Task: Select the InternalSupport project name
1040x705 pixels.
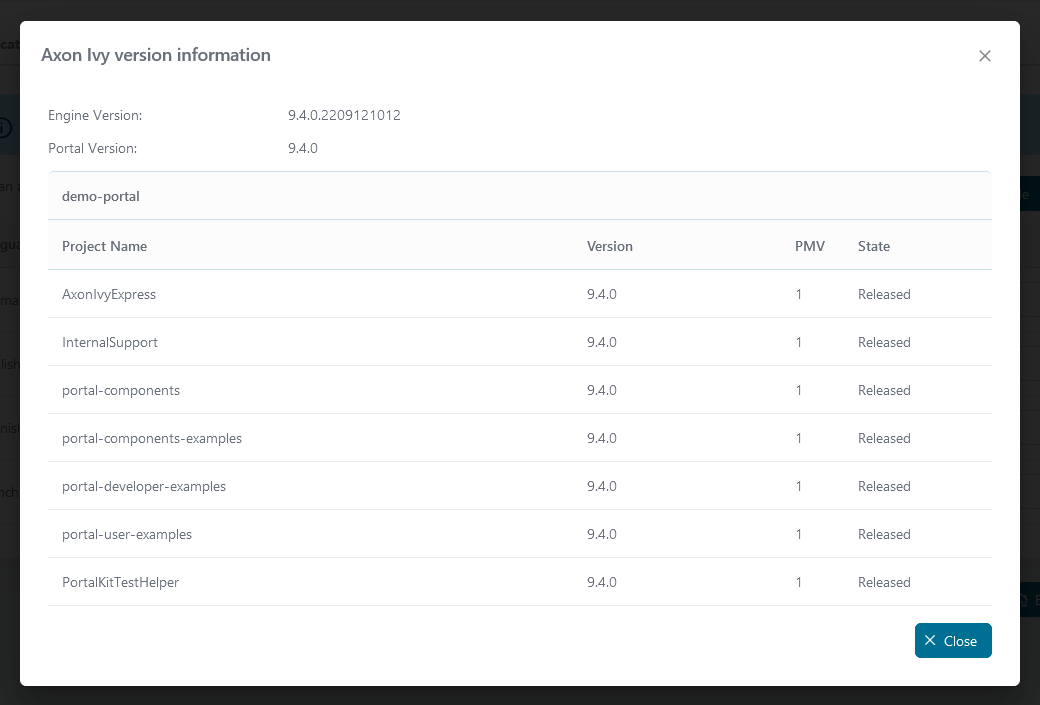Action: [x=110, y=342]
